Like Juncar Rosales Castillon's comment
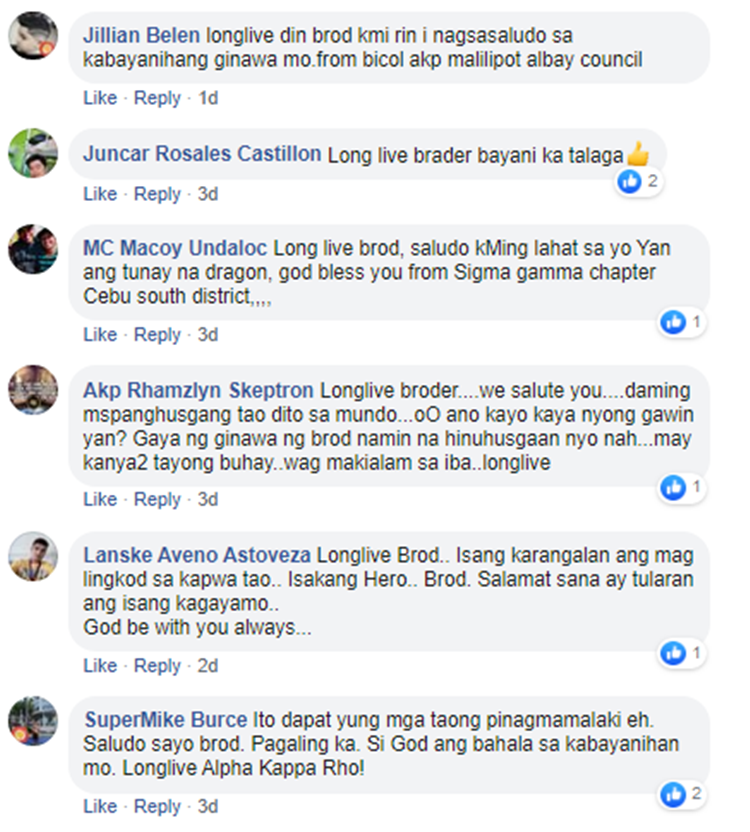This screenshot has width=750, height=832. point(100,194)
